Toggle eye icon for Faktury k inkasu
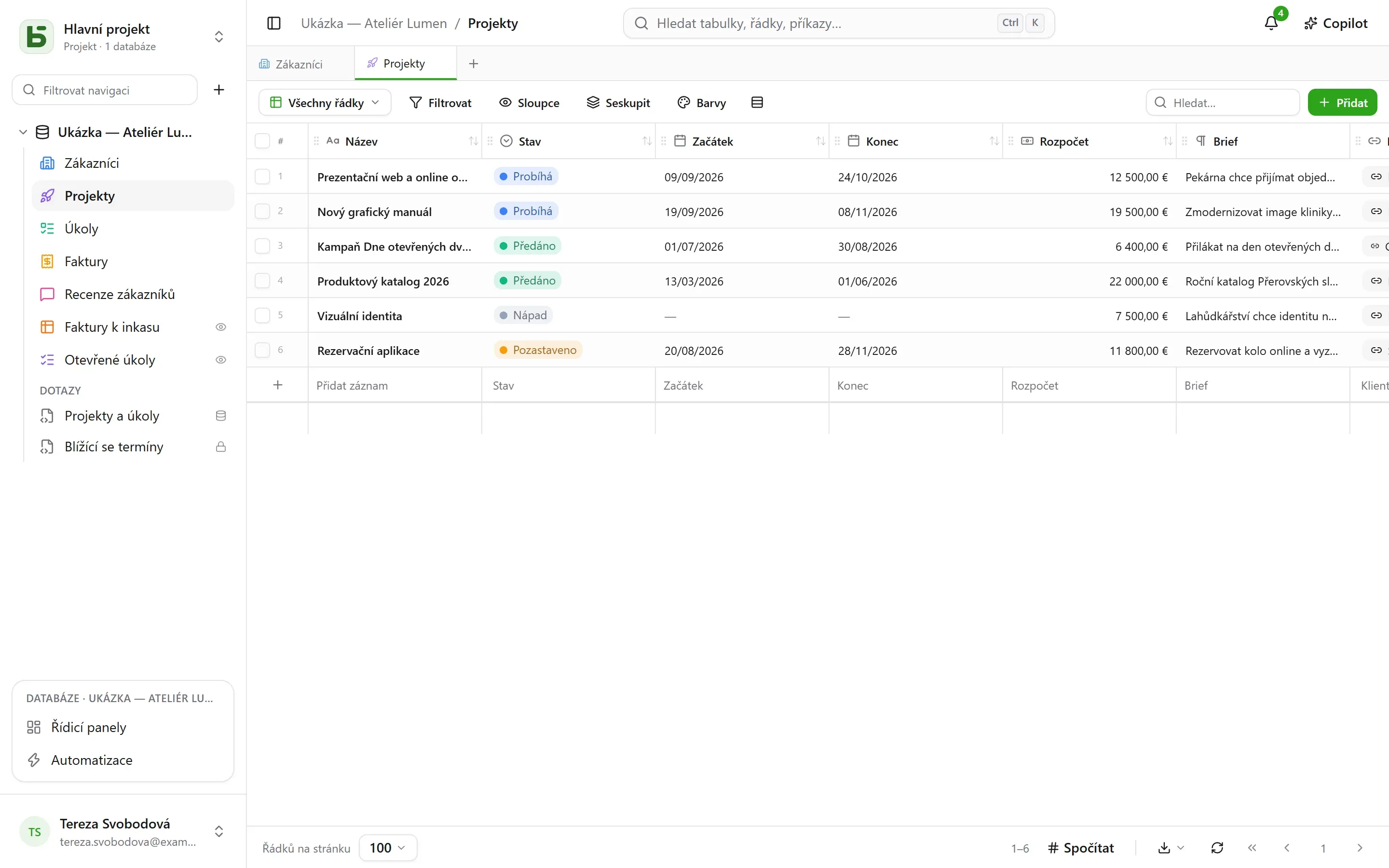This screenshot has width=1389, height=868. click(x=220, y=327)
